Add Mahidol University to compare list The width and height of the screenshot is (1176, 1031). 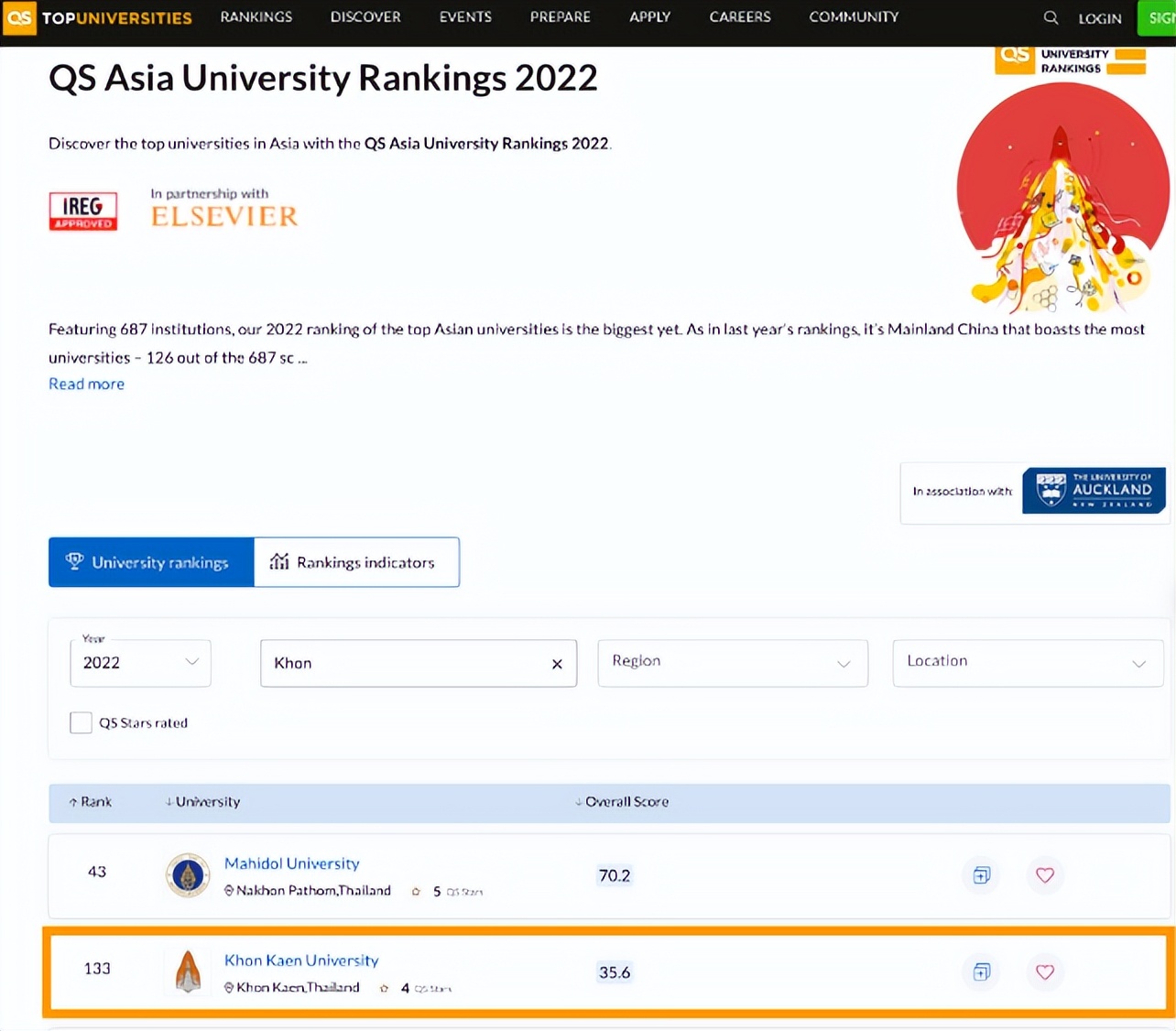981,875
